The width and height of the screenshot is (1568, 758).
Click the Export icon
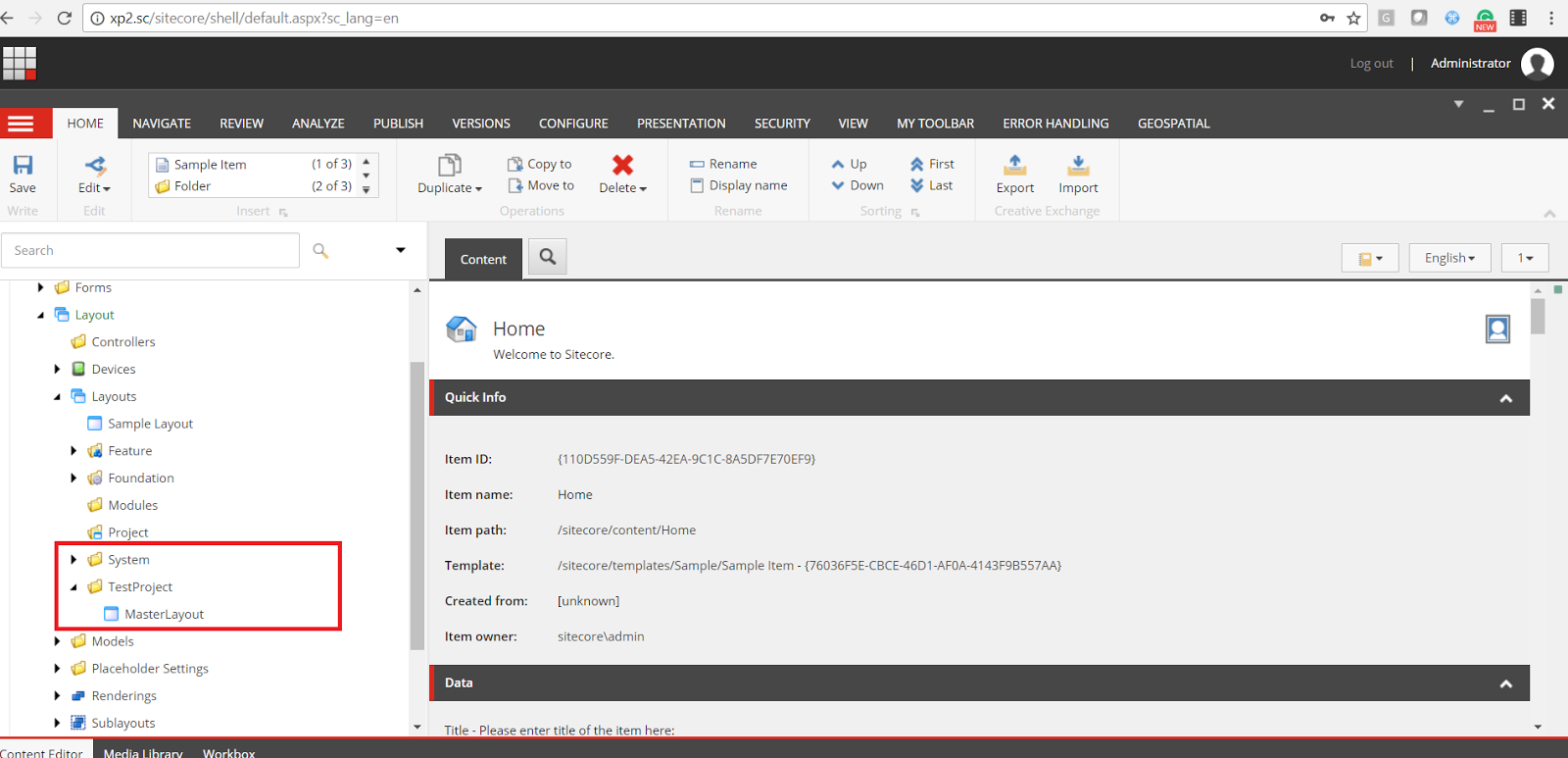(1015, 165)
